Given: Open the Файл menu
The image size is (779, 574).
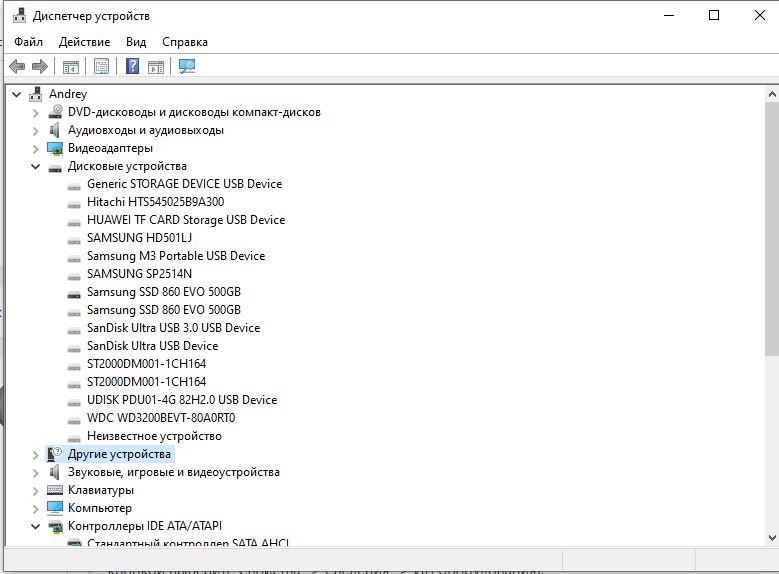Looking at the screenshot, I should coord(29,42).
